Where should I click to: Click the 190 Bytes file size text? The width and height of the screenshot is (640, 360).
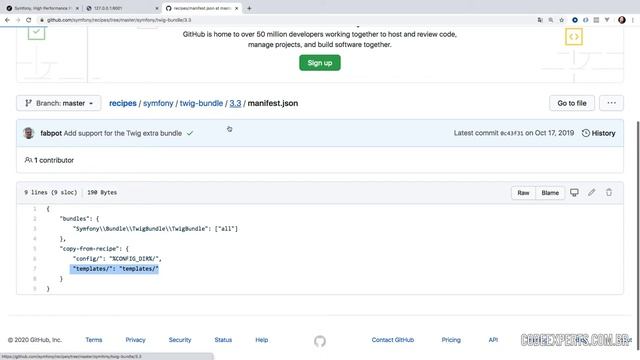click(102, 192)
